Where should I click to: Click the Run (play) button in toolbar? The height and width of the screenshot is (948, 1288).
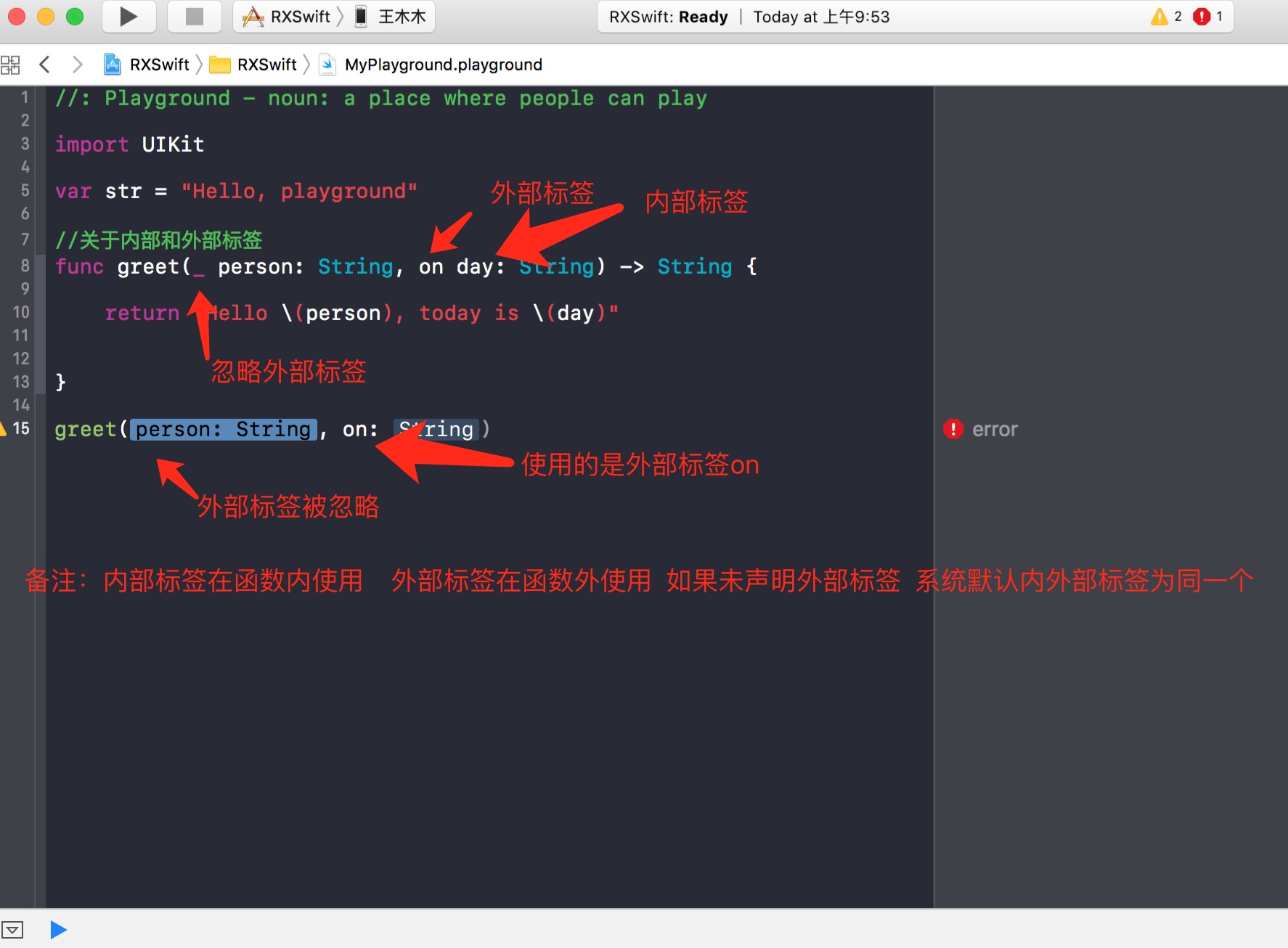[129, 17]
